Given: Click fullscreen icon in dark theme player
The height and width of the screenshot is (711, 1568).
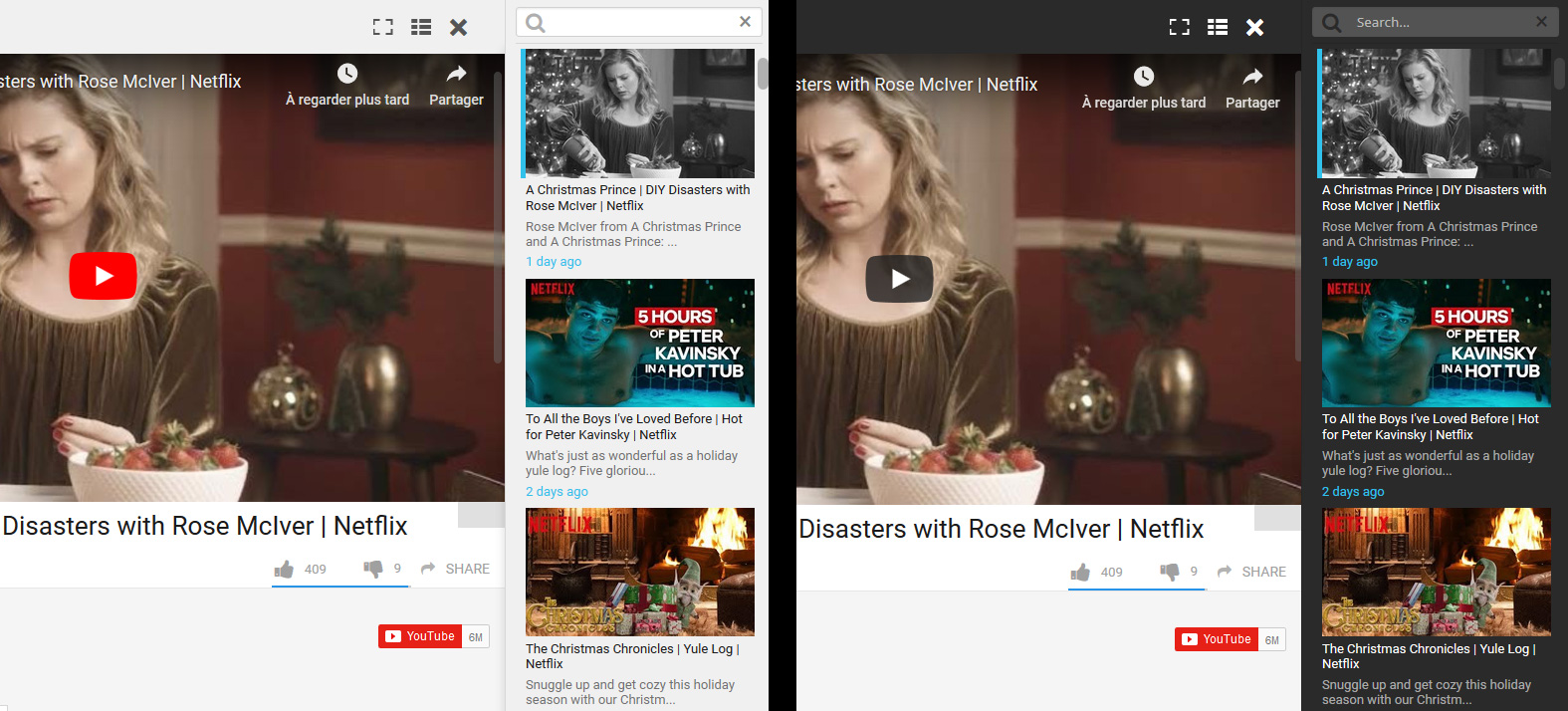Looking at the screenshot, I should coord(1179,27).
